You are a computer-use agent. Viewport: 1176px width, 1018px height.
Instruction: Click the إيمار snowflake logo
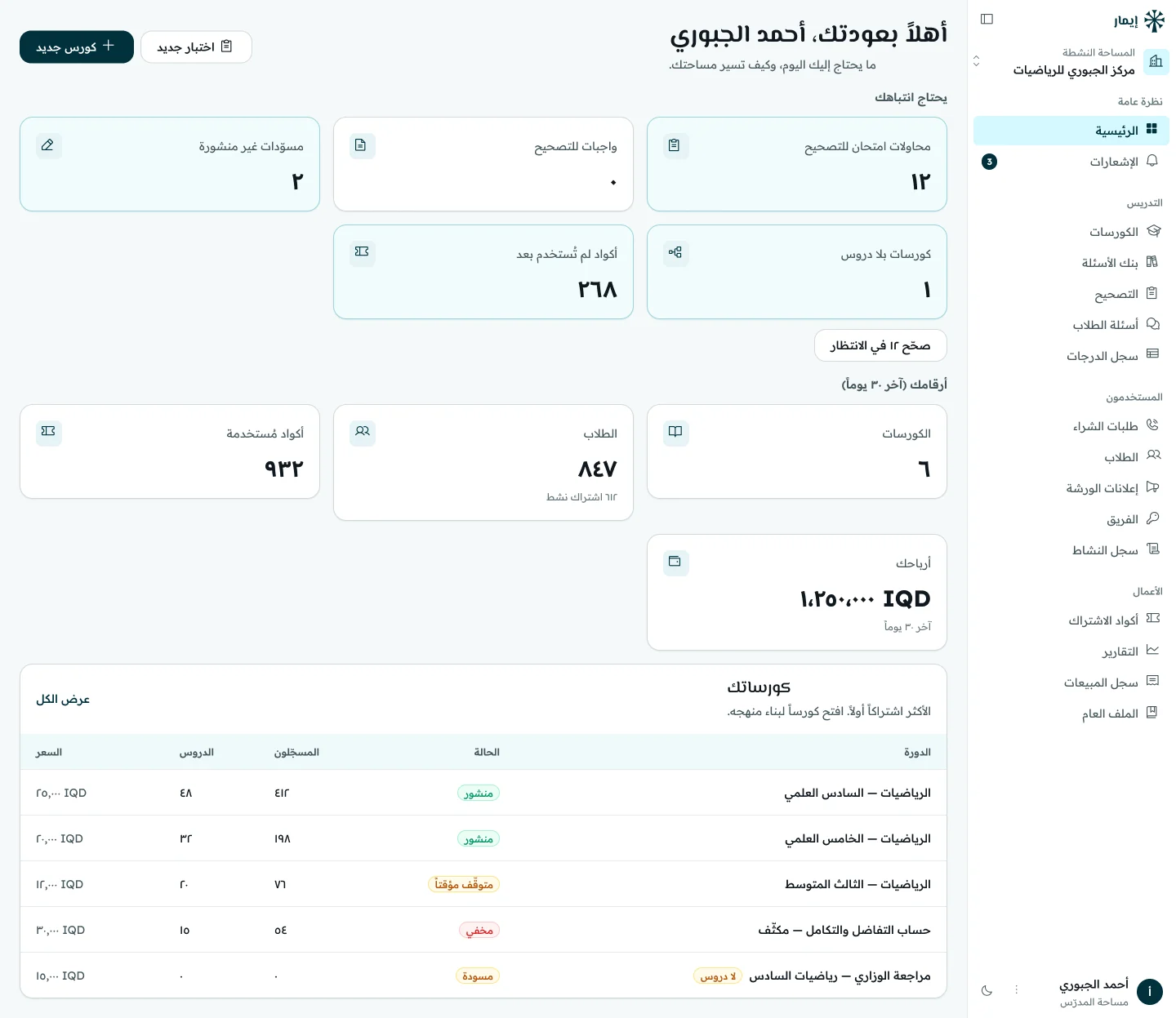tap(1154, 20)
